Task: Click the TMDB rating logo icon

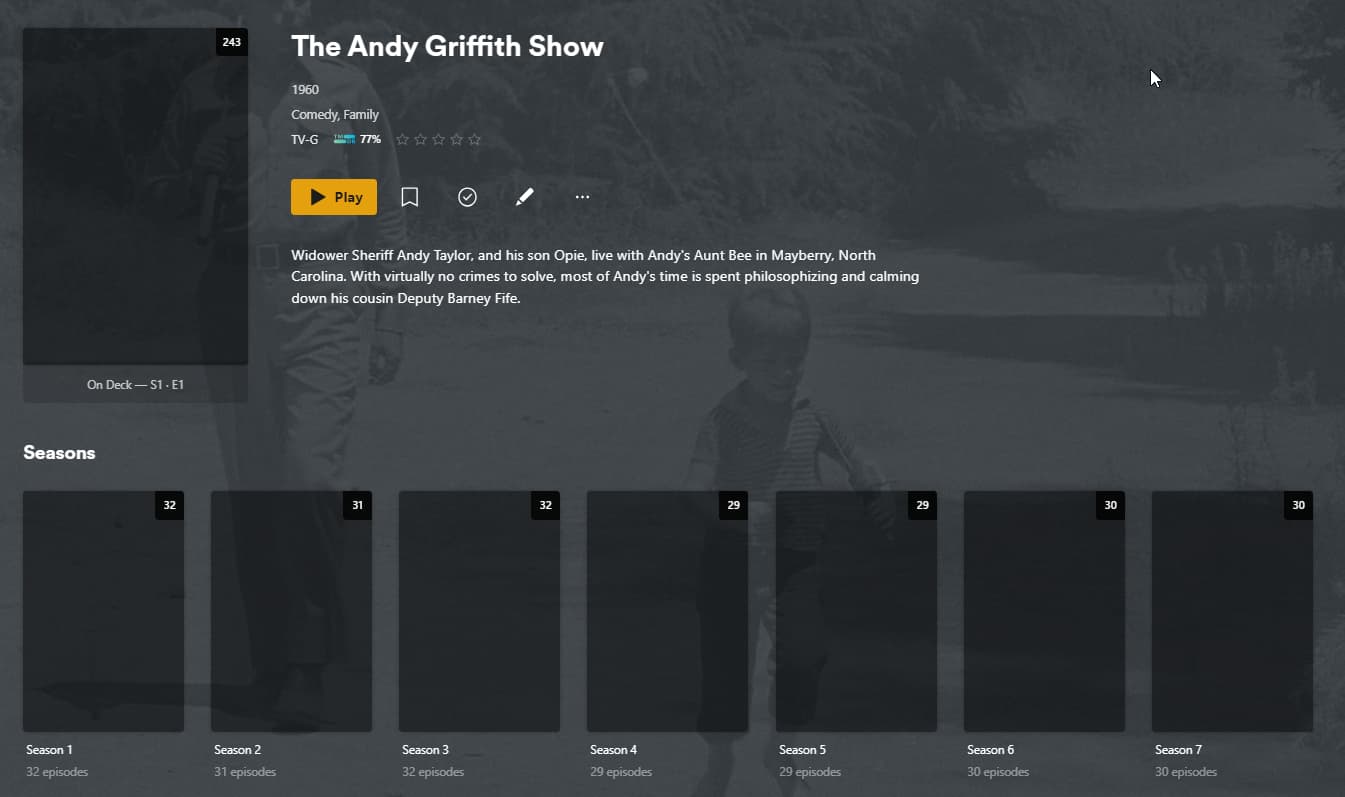Action: 344,139
